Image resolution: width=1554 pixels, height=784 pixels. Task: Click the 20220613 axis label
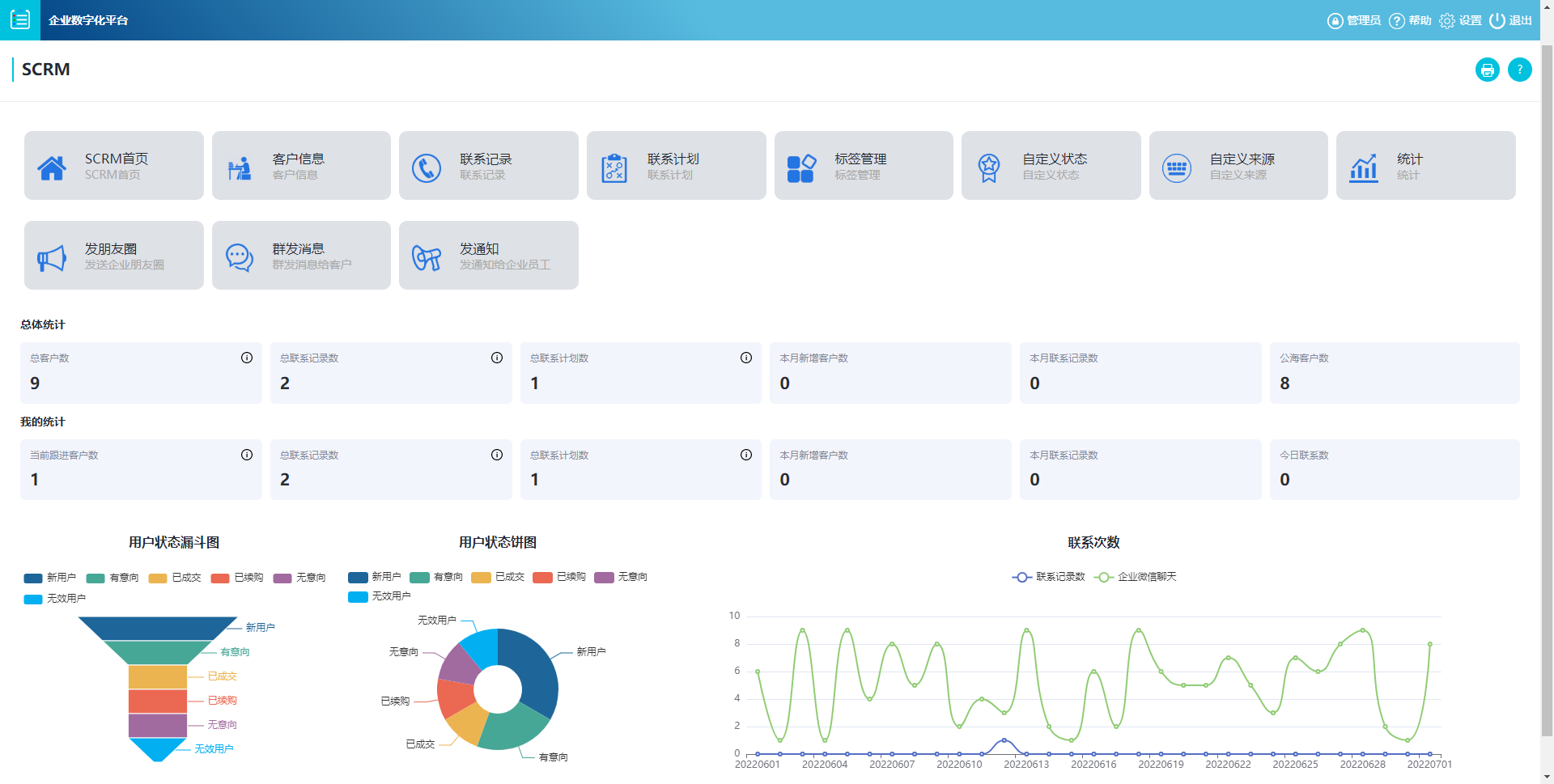tap(1026, 765)
